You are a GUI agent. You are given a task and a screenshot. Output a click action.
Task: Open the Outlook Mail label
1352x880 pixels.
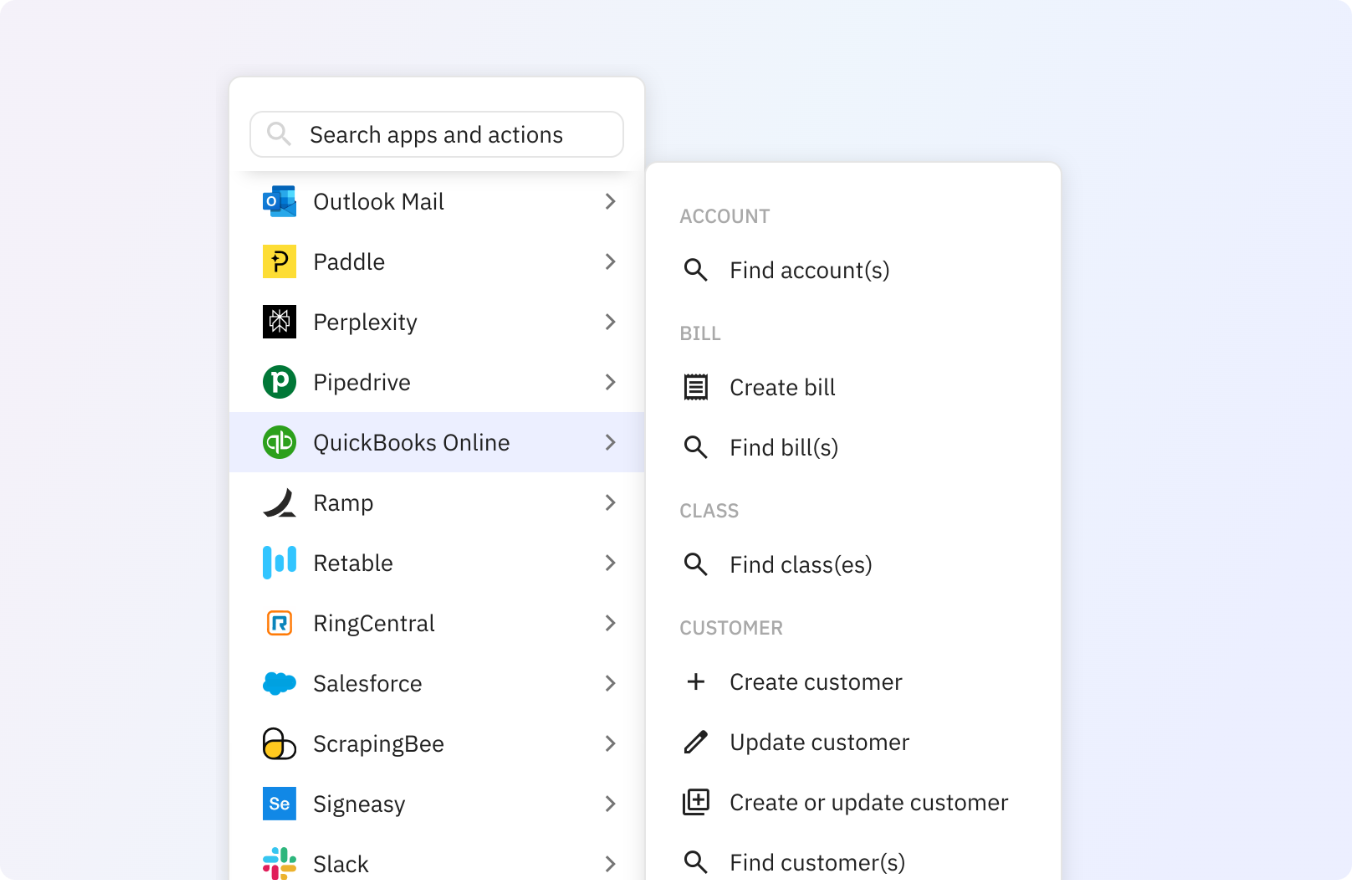click(379, 201)
